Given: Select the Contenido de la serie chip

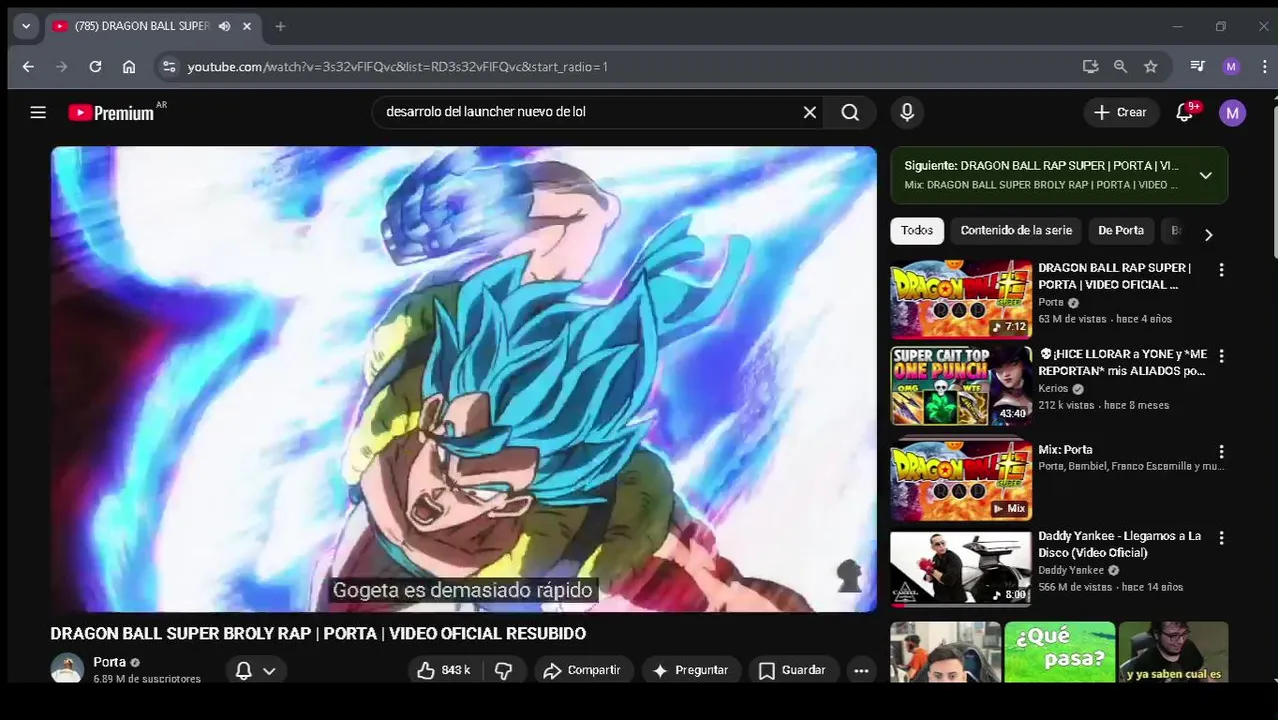Looking at the screenshot, I should point(1015,231).
